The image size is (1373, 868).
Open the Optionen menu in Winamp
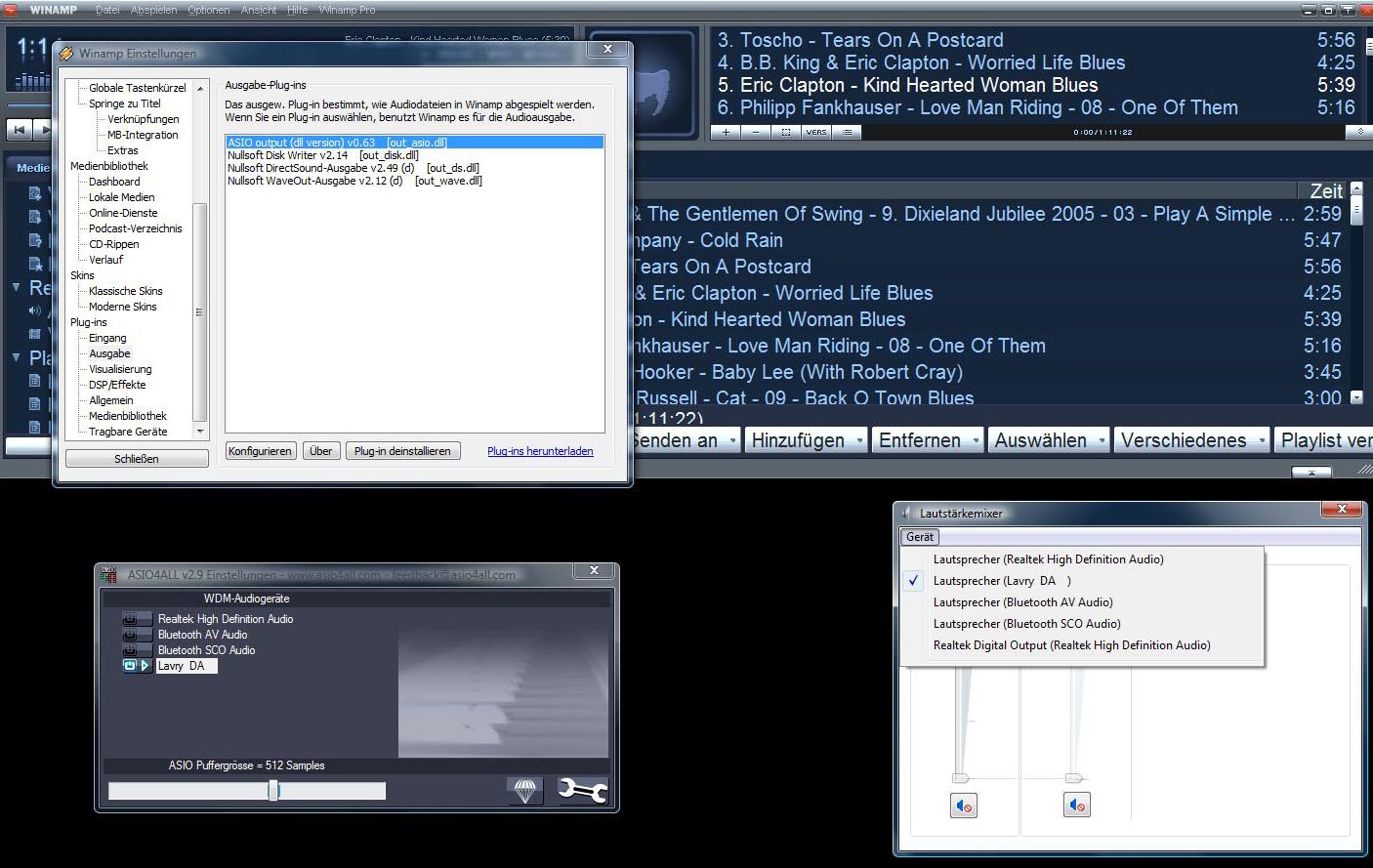point(208,10)
